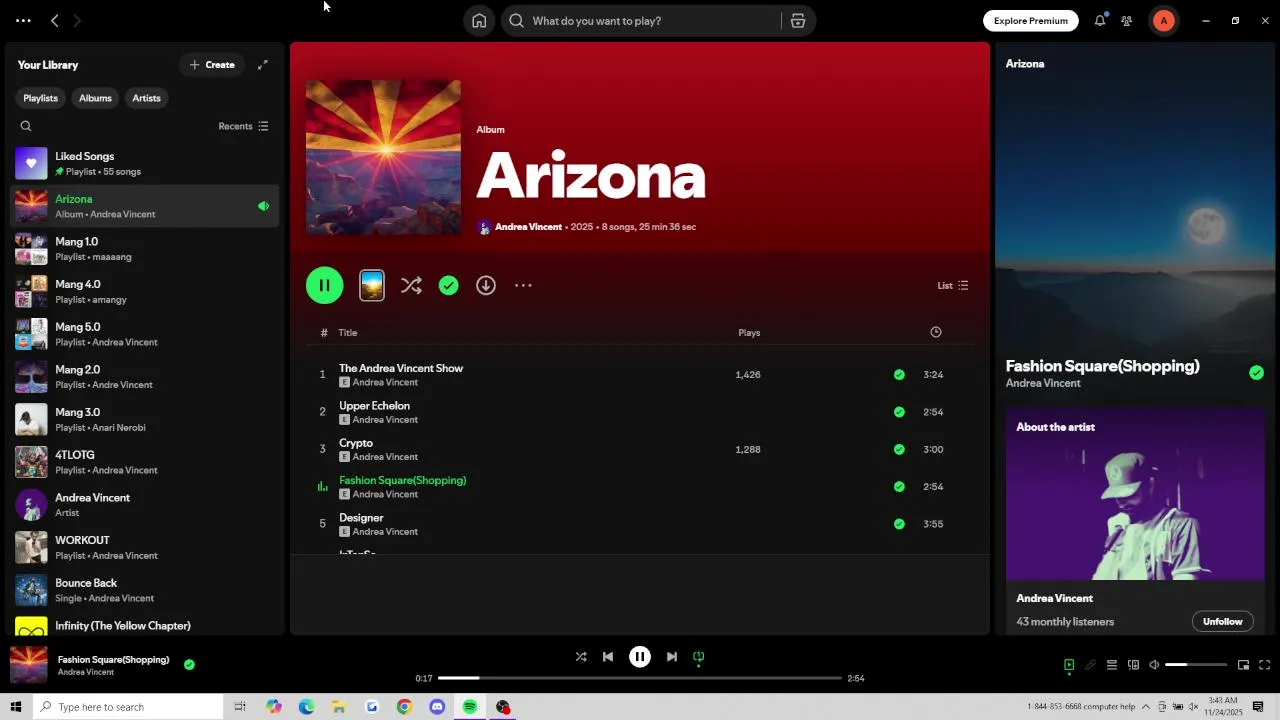The width and height of the screenshot is (1280, 720).
Task: Select the Upper Echelon track
Action: click(x=374, y=406)
